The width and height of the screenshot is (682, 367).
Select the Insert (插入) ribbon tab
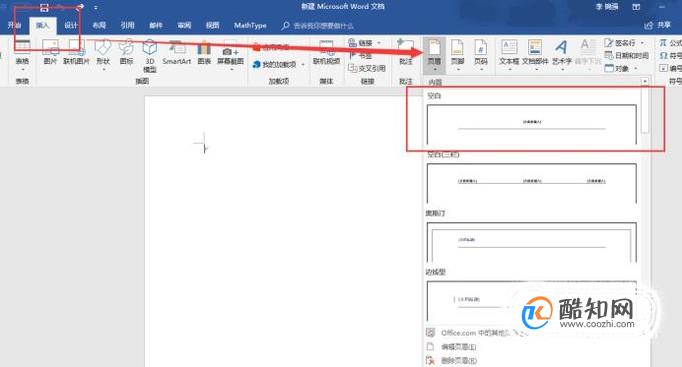43,26
